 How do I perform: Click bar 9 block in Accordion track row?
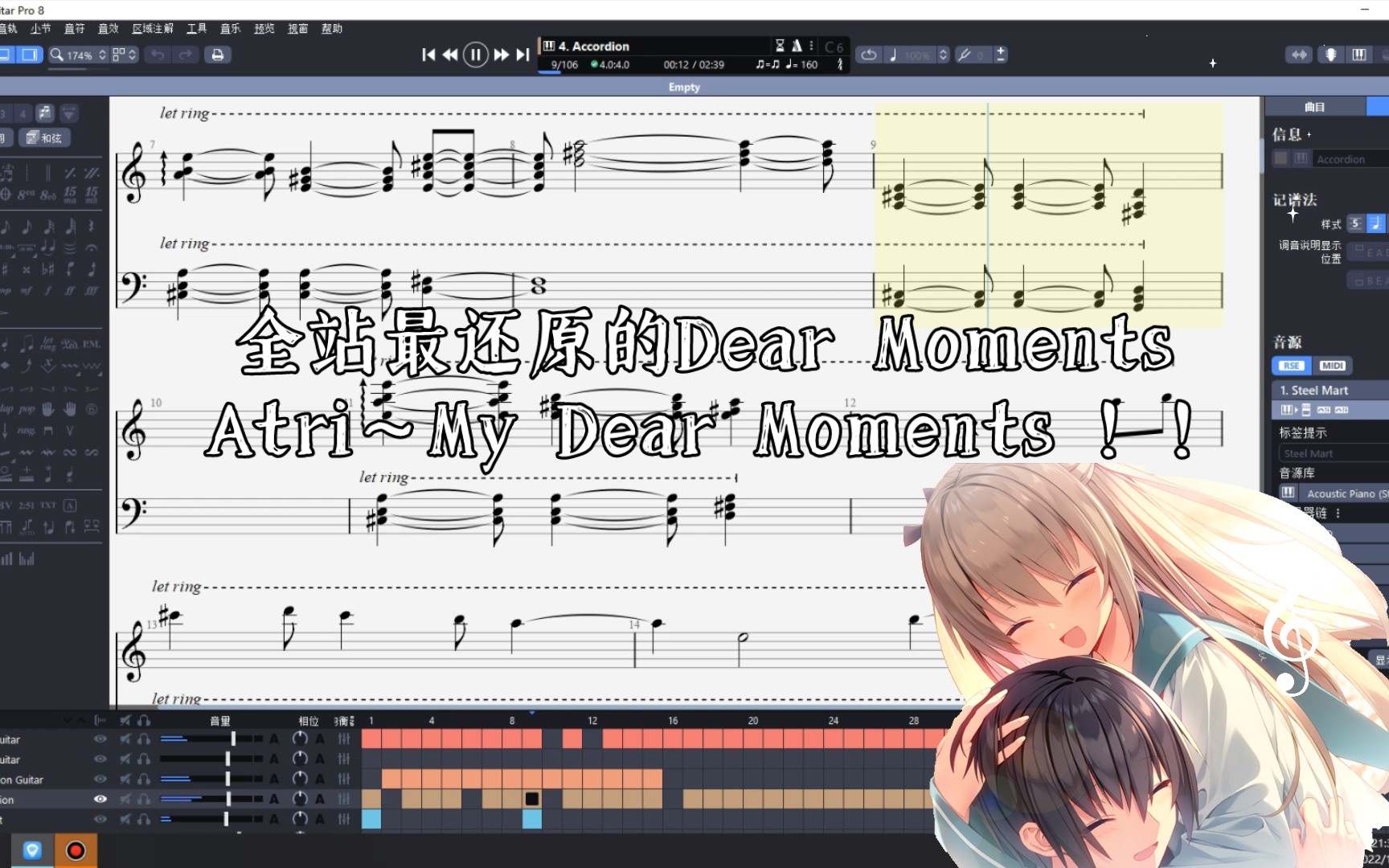click(x=532, y=799)
